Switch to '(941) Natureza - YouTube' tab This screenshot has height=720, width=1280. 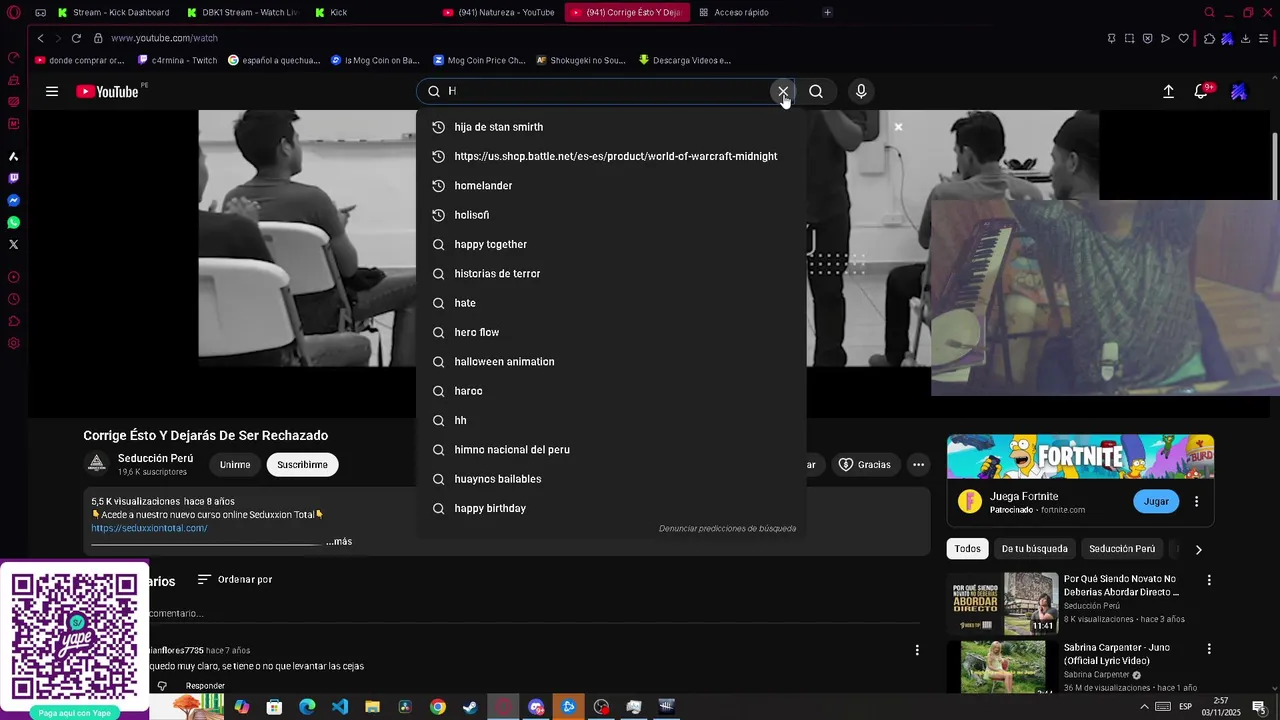(x=499, y=12)
